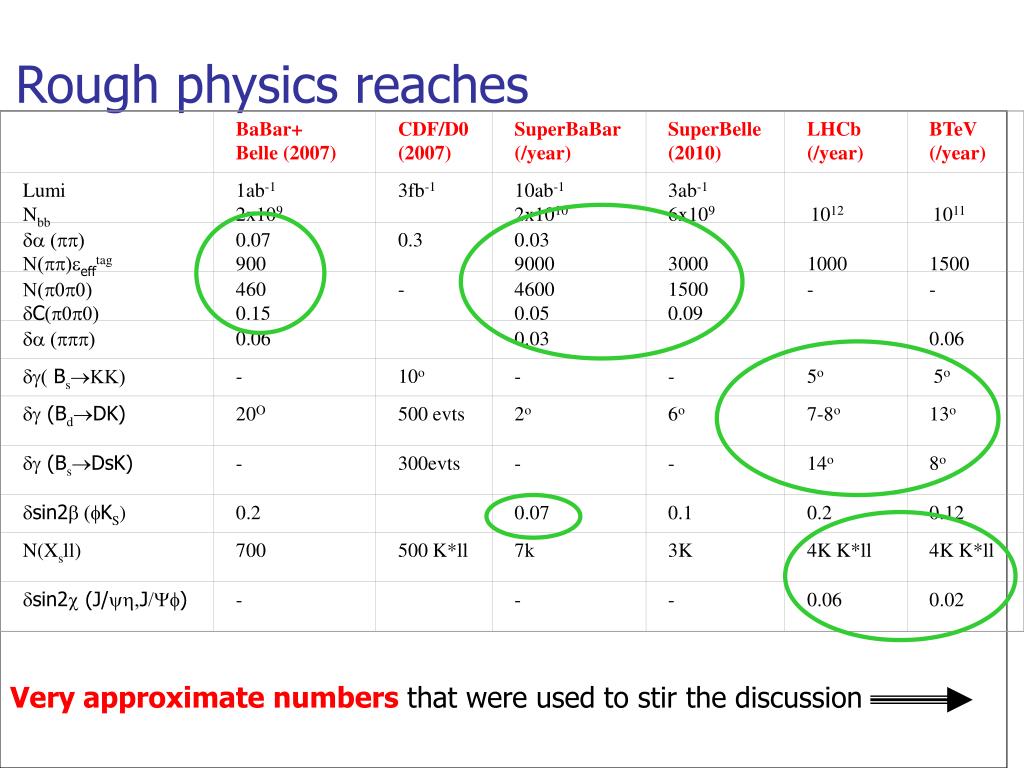Select the 'LHCb (/year)' column header
This screenshot has width=1024, height=768.
[x=835, y=141]
